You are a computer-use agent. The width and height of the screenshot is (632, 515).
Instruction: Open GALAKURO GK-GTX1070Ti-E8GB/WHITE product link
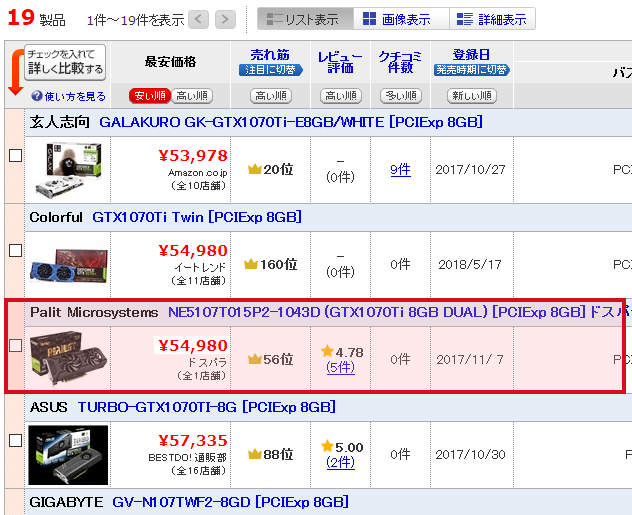(291, 122)
